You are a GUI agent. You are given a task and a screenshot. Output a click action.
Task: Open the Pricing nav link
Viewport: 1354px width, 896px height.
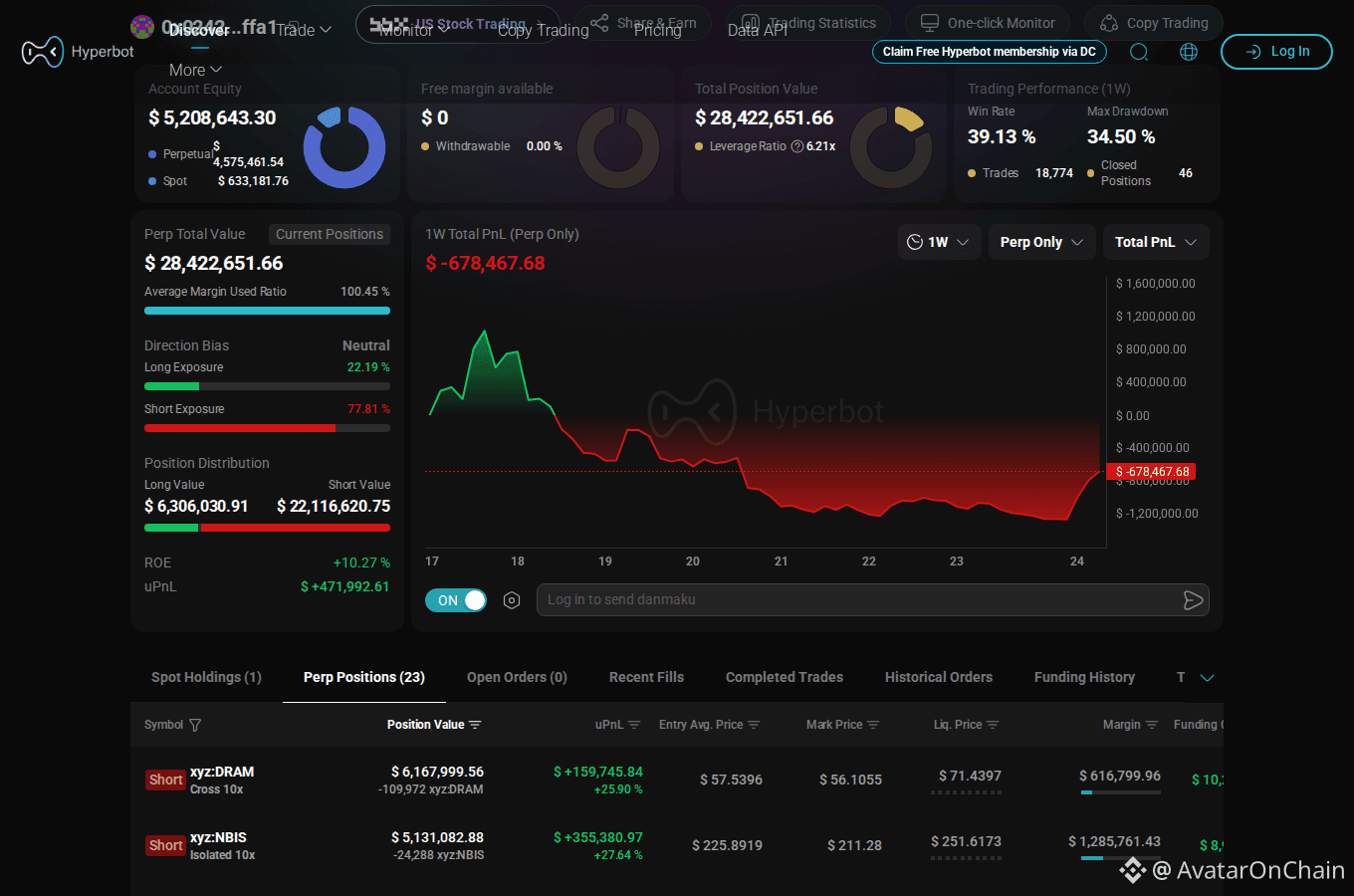pos(658,31)
